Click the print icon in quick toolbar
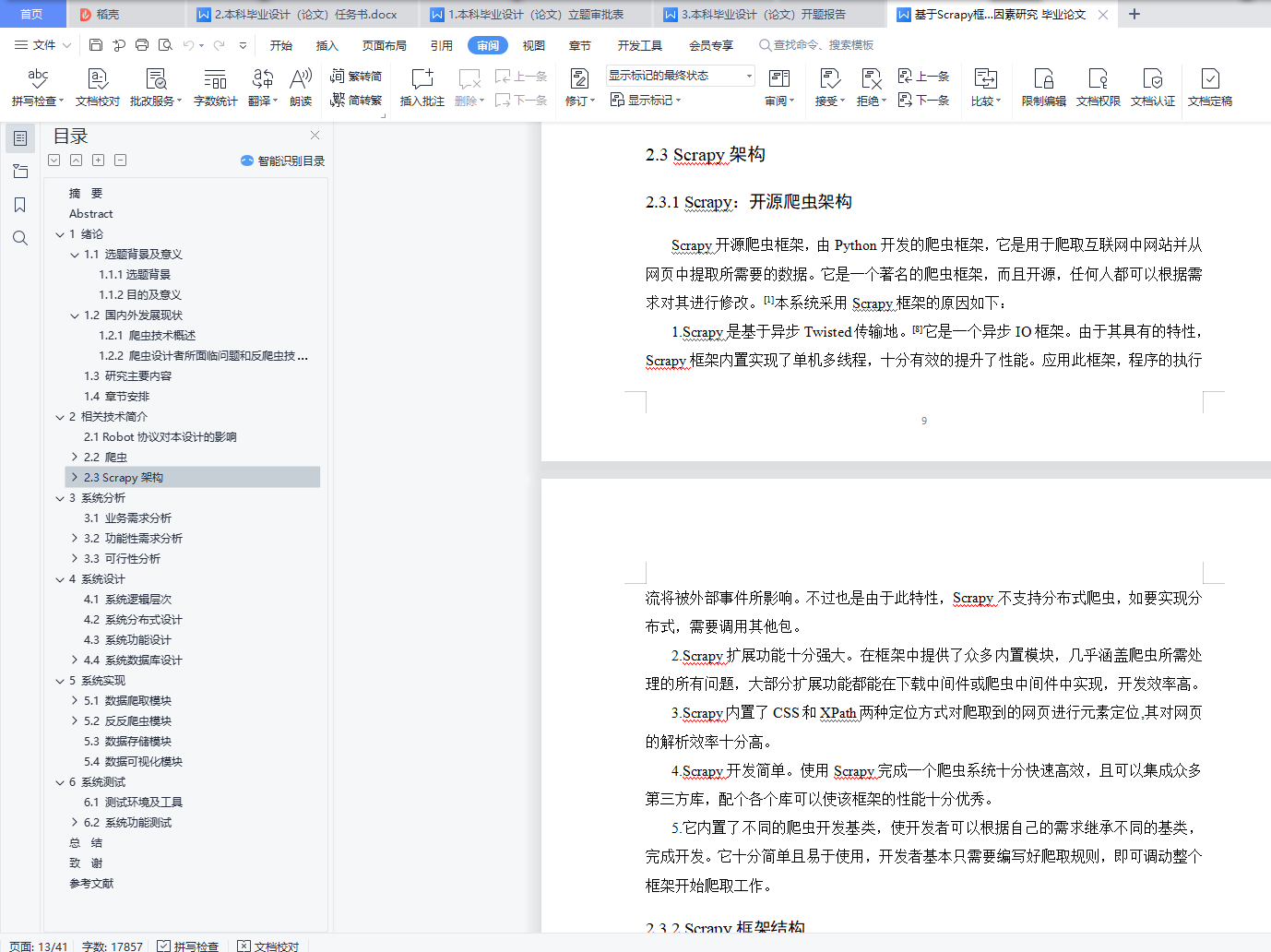The width and height of the screenshot is (1271, 952). tap(142, 45)
